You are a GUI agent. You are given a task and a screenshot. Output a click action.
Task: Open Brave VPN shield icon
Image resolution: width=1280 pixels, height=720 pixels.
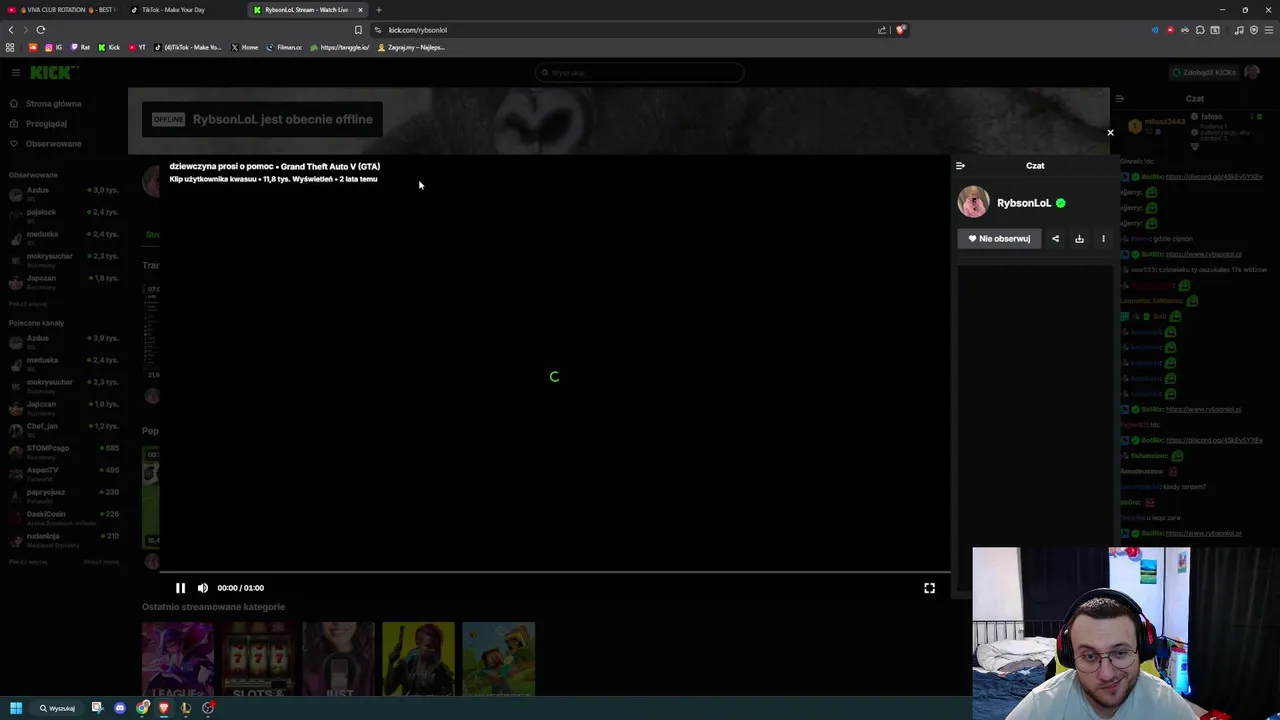click(1253, 30)
